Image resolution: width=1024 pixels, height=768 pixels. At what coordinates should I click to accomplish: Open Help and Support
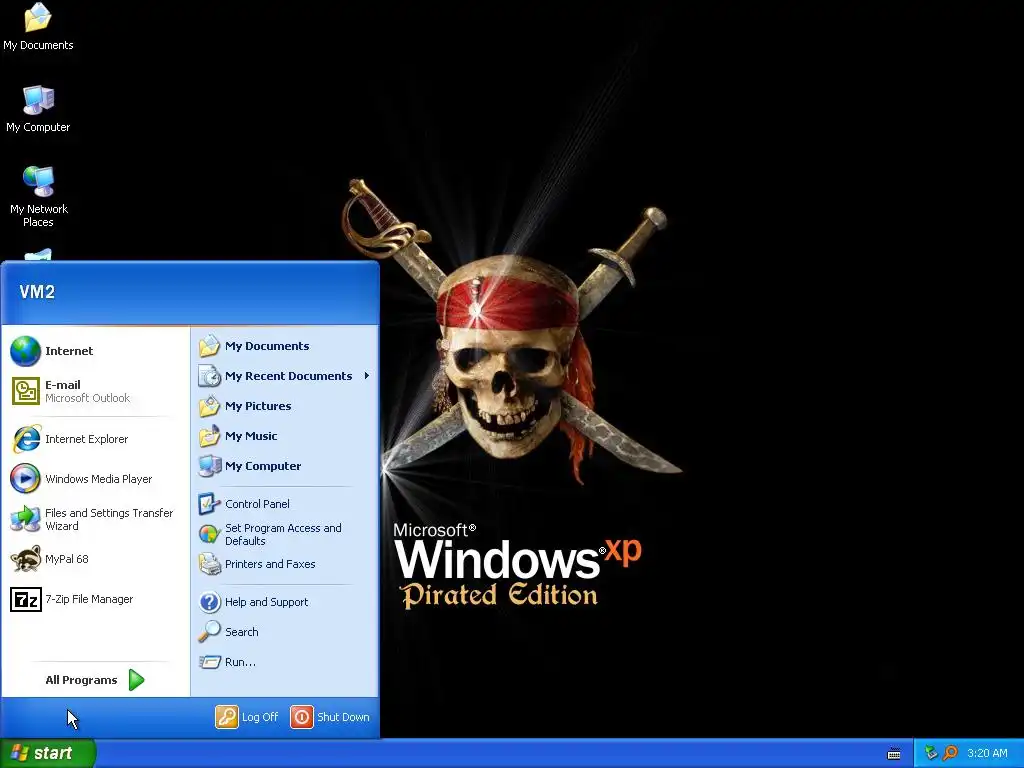285,601
